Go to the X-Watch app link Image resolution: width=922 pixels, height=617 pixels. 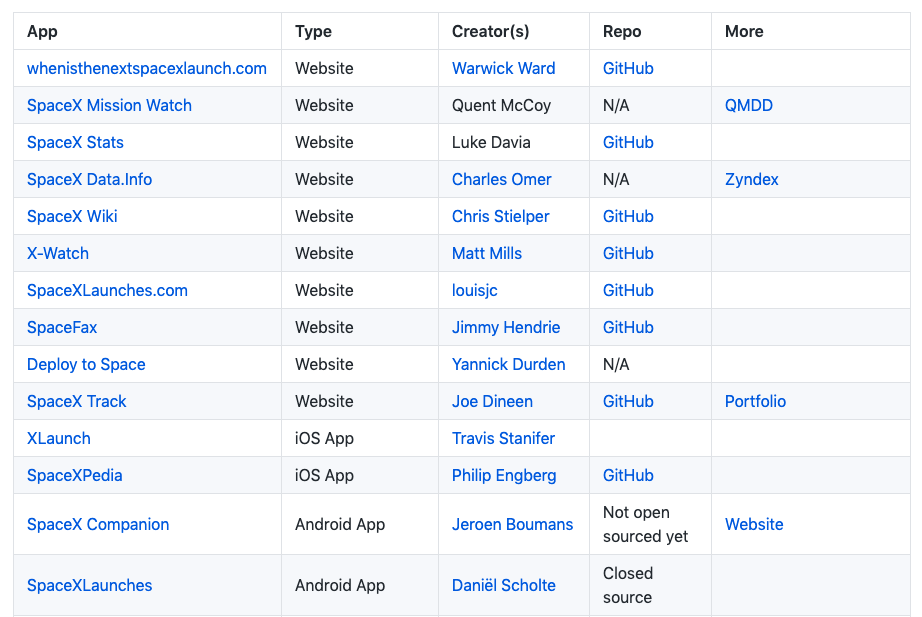pyautogui.click(x=58, y=253)
